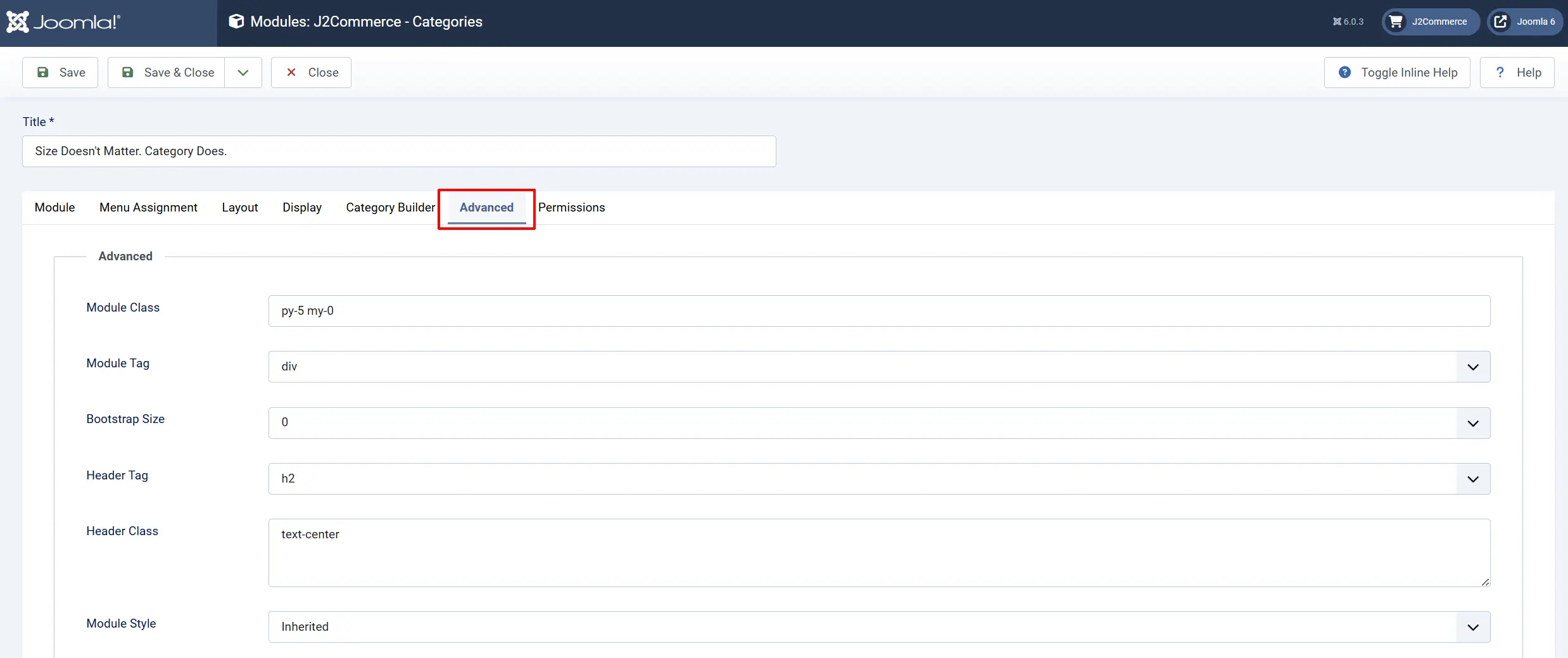This screenshot has width=1568, height=658.
Task: Click the Header Class textarea resize handle
Action: pyautogui.click(x=1485, y=582)
